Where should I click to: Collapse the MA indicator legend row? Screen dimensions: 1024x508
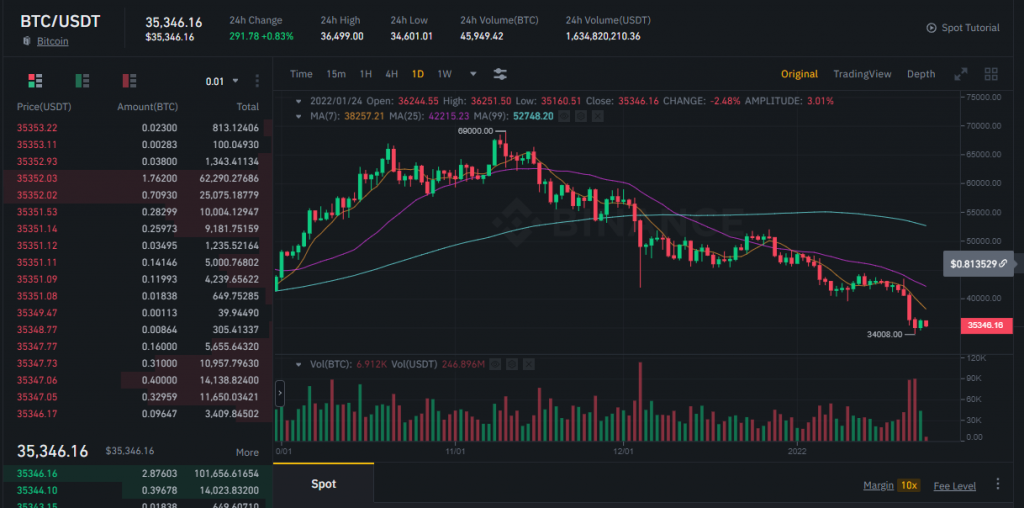[x=299, y=116]
